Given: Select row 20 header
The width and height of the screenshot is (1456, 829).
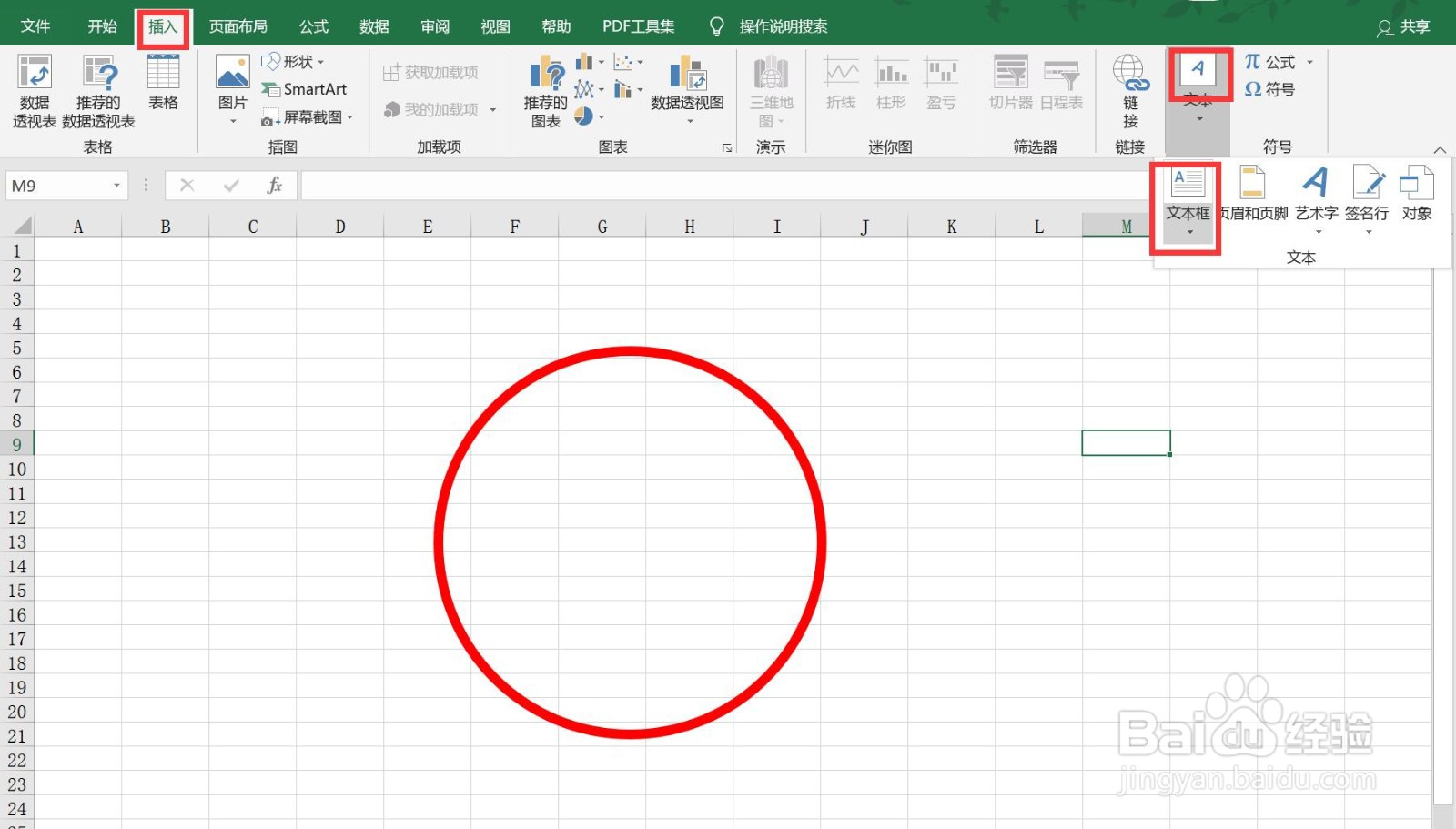Looking at the screenshot, I should click(17, 712).
